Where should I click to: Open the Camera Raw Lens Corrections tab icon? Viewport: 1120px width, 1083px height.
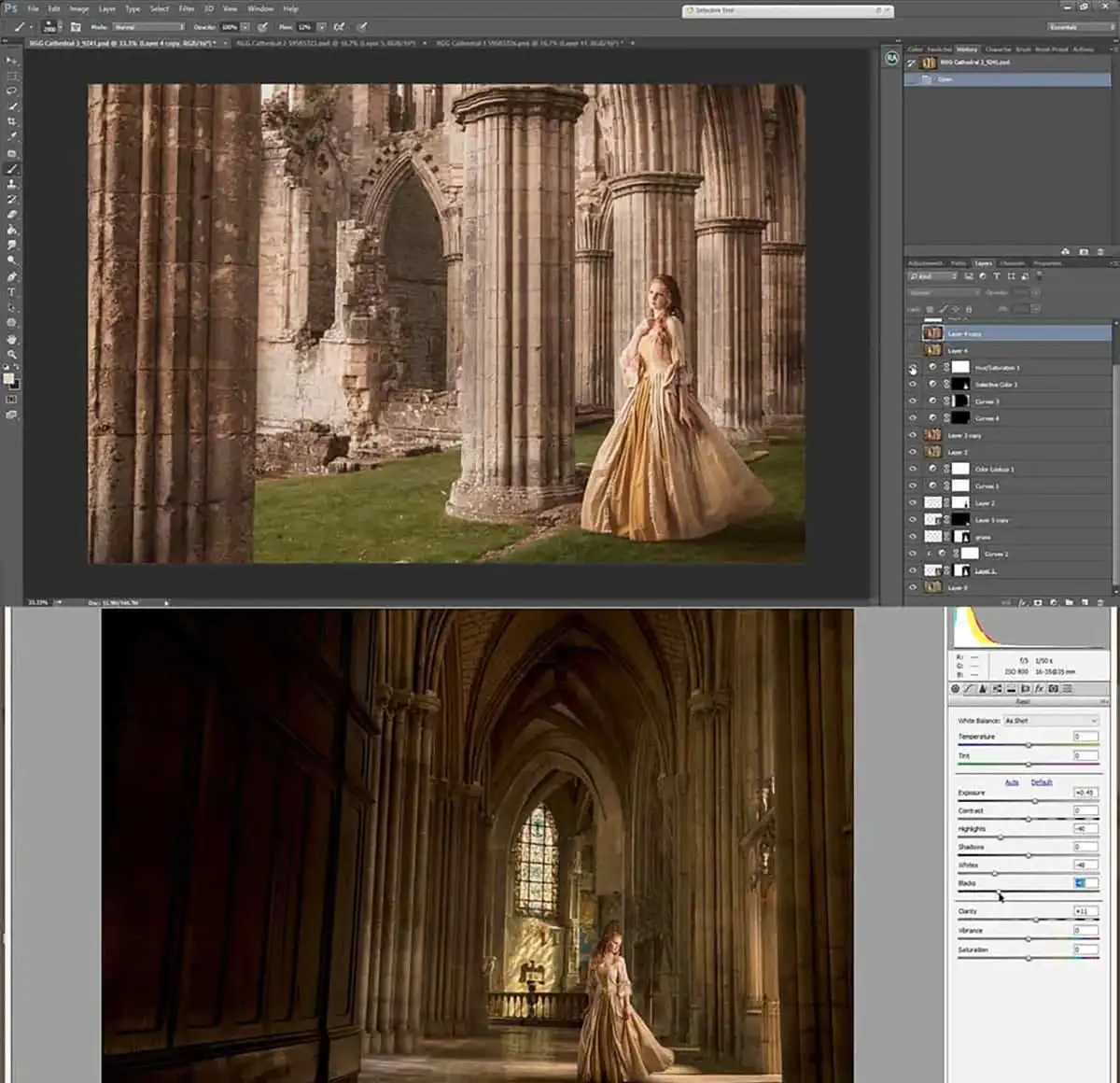(1025, 688)
